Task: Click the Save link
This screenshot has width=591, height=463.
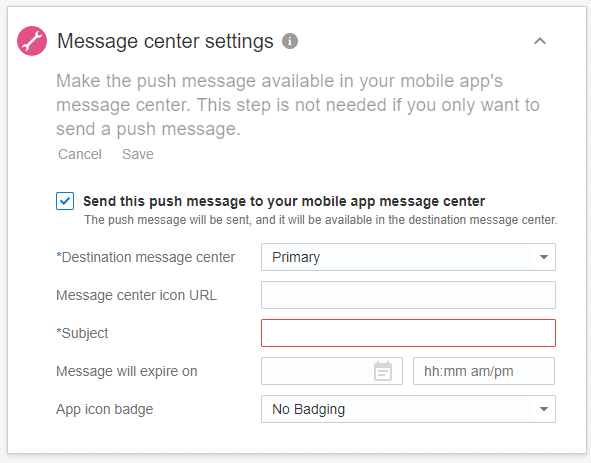Action: [138, 154]
